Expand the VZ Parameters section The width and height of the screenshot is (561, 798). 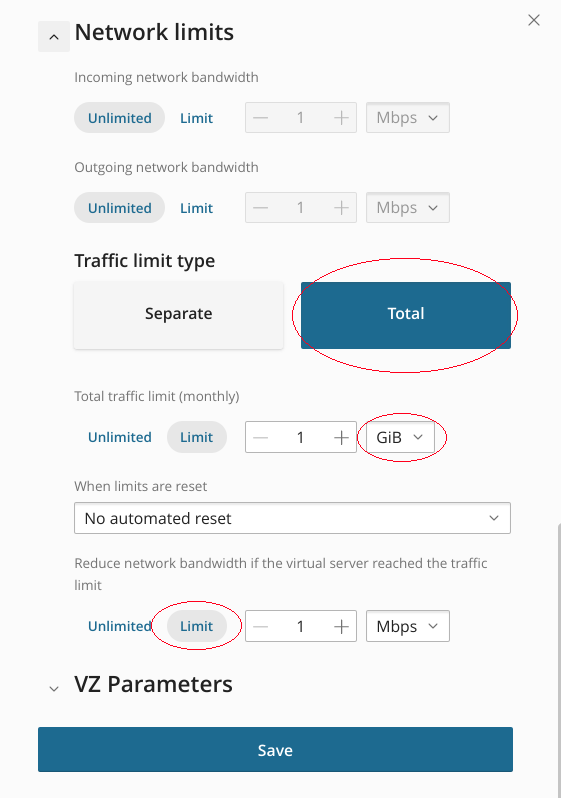point(54,689)
